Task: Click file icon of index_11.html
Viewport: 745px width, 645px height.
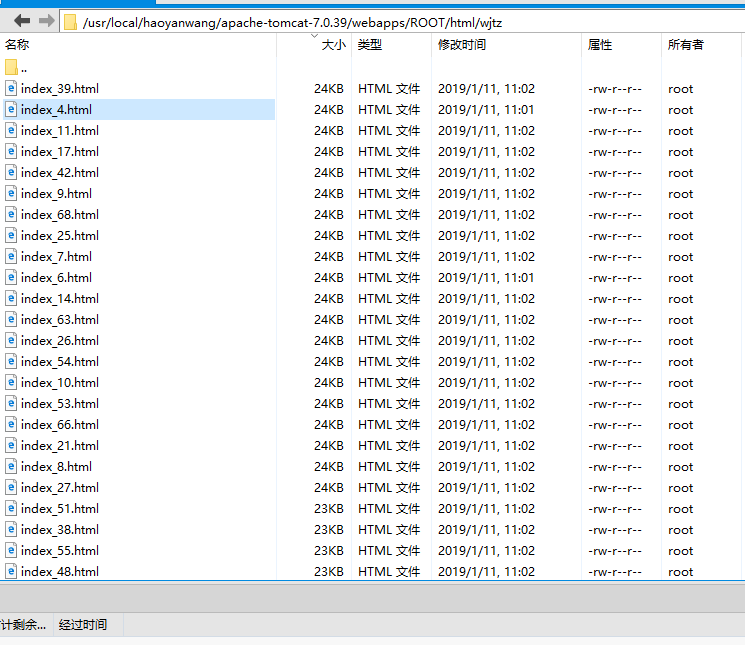Action: click(11, 130)
